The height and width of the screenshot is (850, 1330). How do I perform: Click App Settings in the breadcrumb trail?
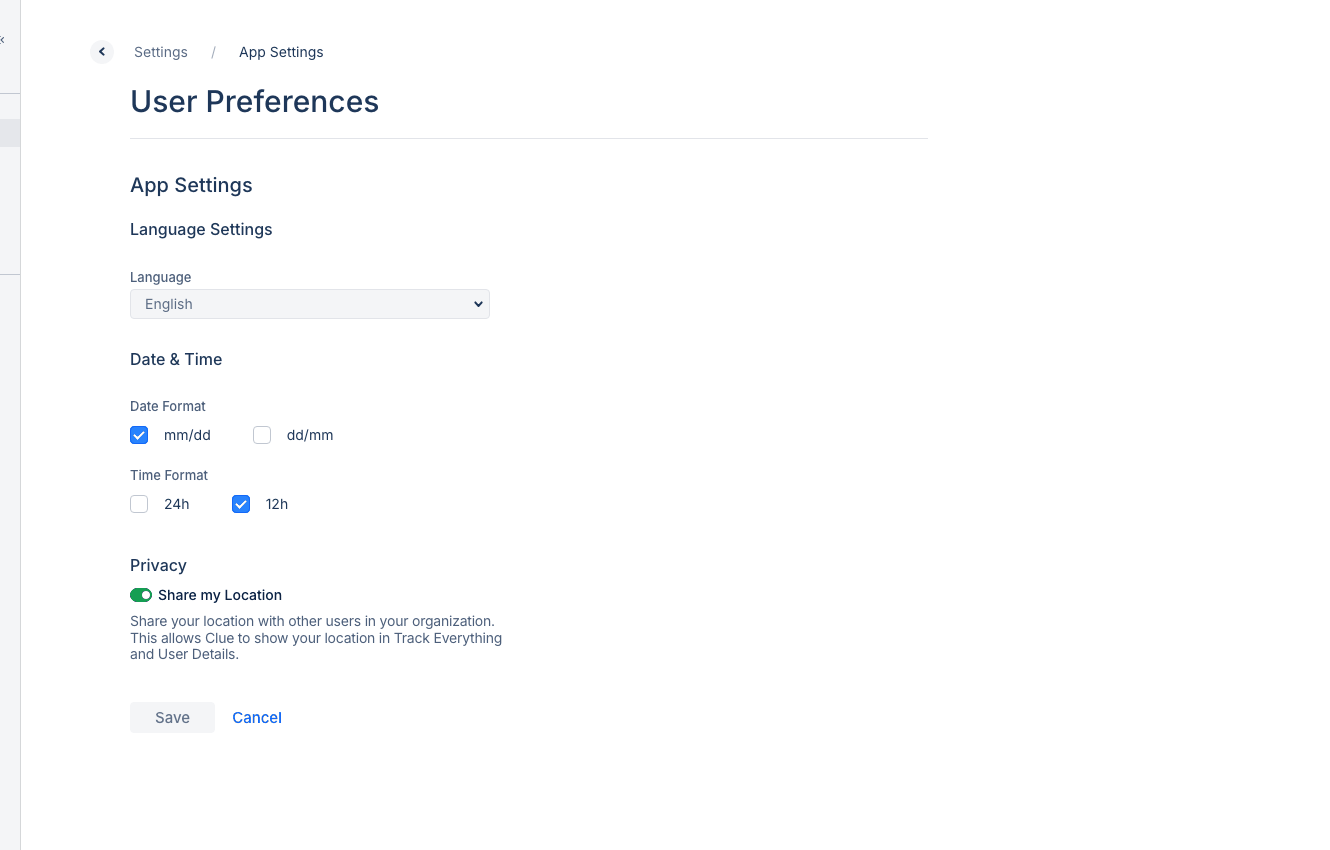[281, 52]
